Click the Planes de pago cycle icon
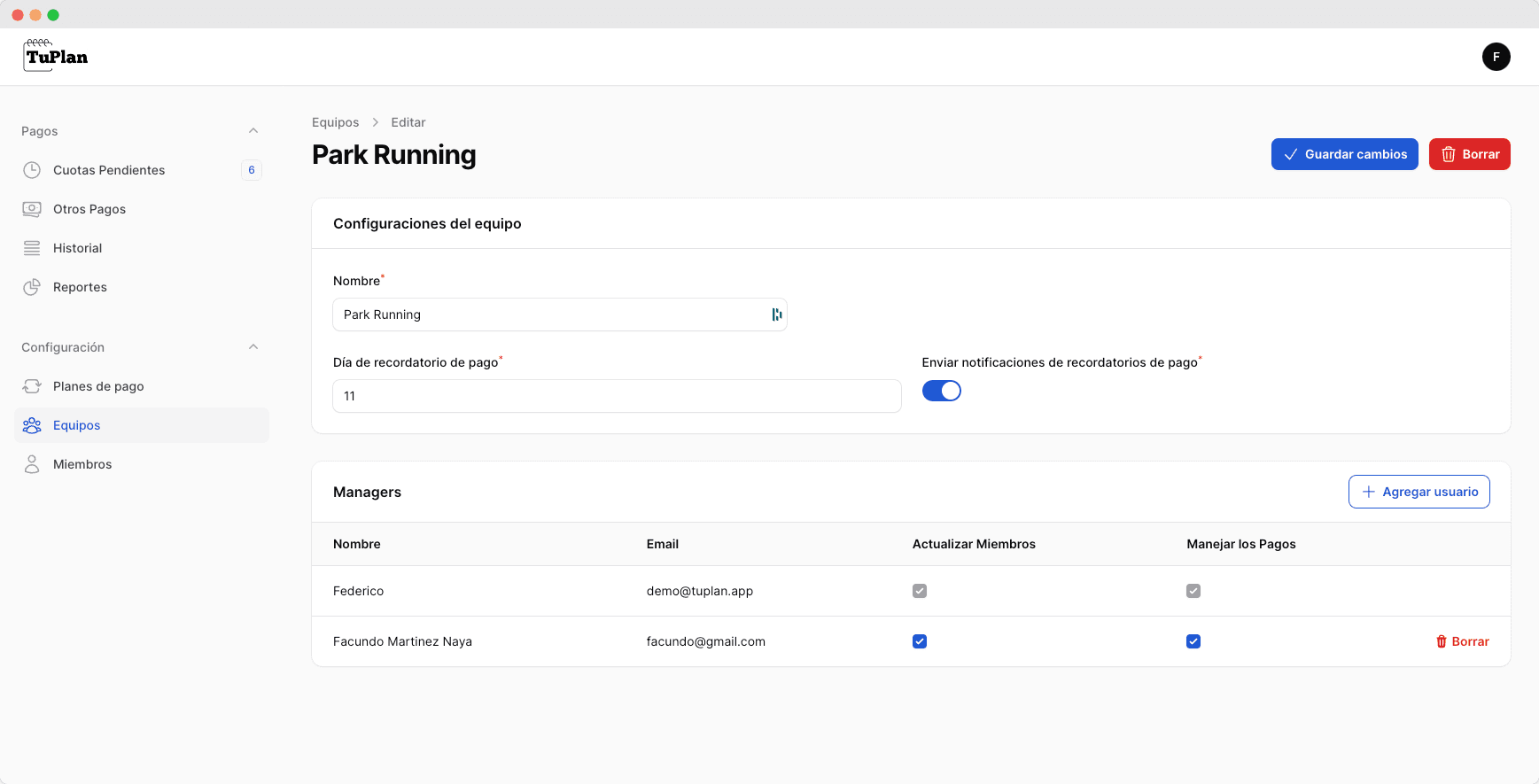1539x784 pixels. click(32, 386)
